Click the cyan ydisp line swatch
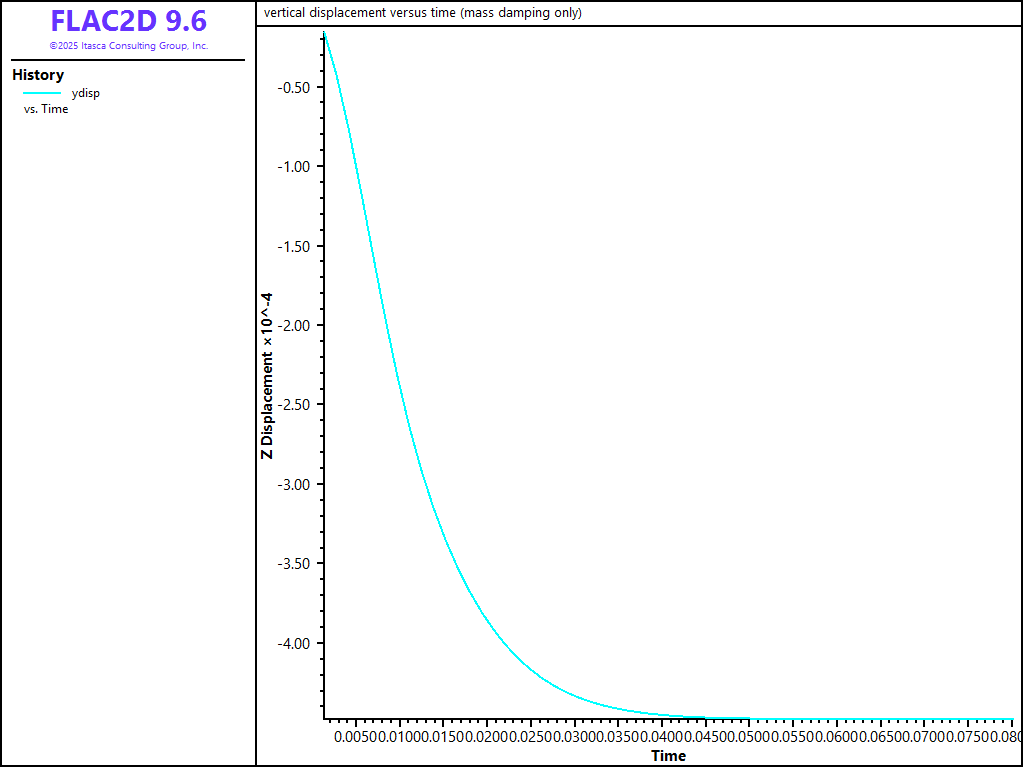Screen dimensions: 1024x768 pyautogui.click(x=42, y=93)
